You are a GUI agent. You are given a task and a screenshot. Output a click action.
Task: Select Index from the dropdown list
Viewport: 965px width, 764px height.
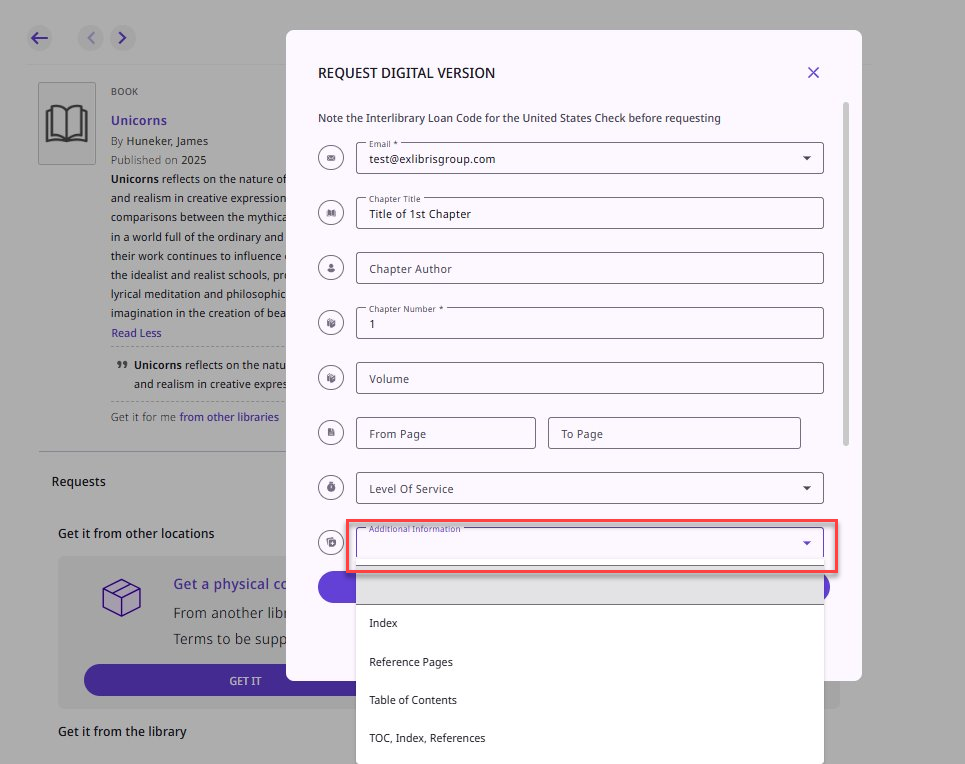tap(383, 623)
